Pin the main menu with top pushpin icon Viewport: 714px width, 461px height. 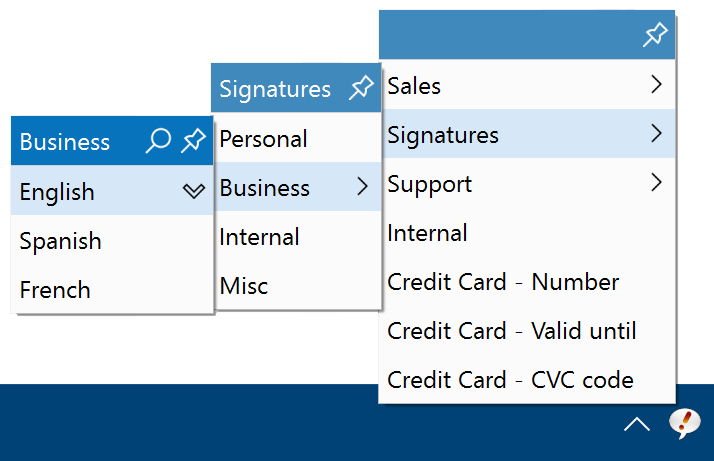[655, 34]
